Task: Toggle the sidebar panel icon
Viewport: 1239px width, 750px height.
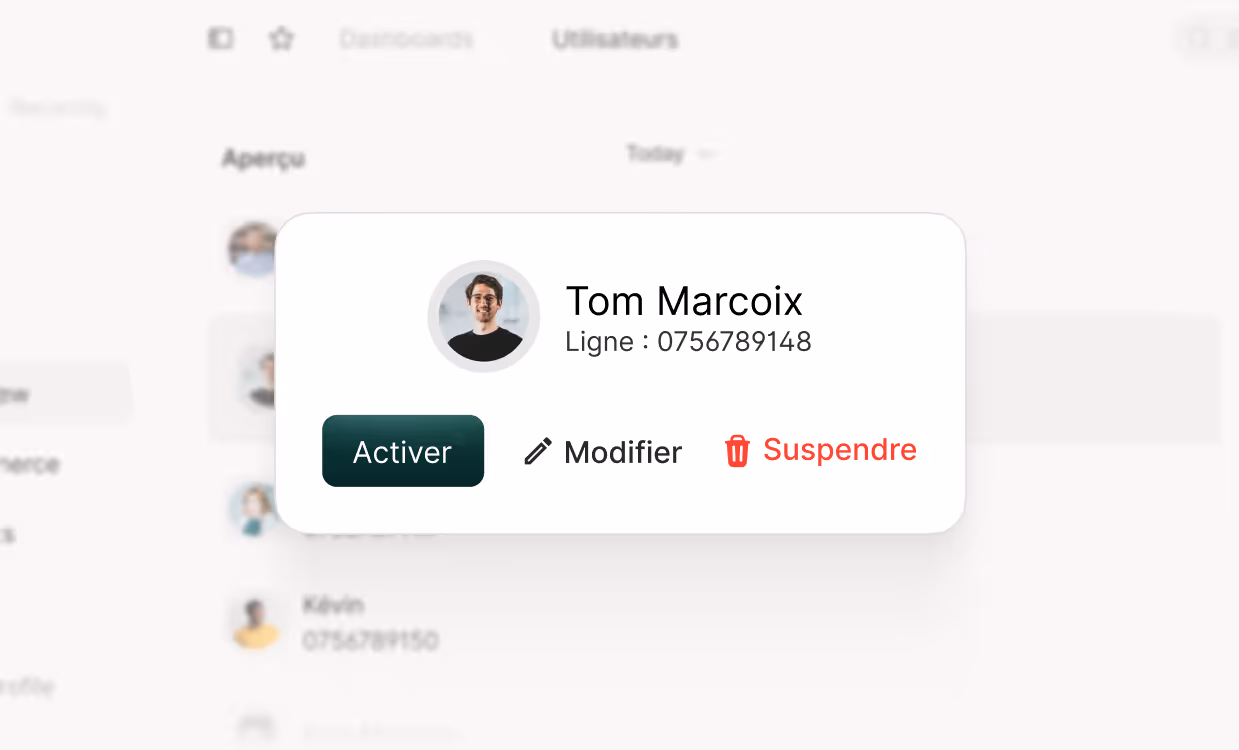Action: tap(220, 39)
